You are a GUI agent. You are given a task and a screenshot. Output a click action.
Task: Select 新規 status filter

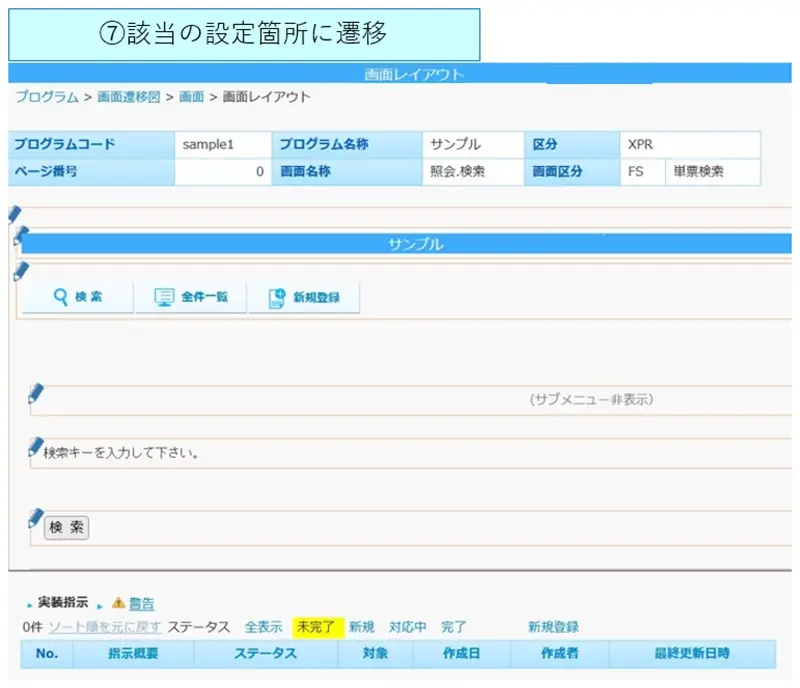(362, 627)
